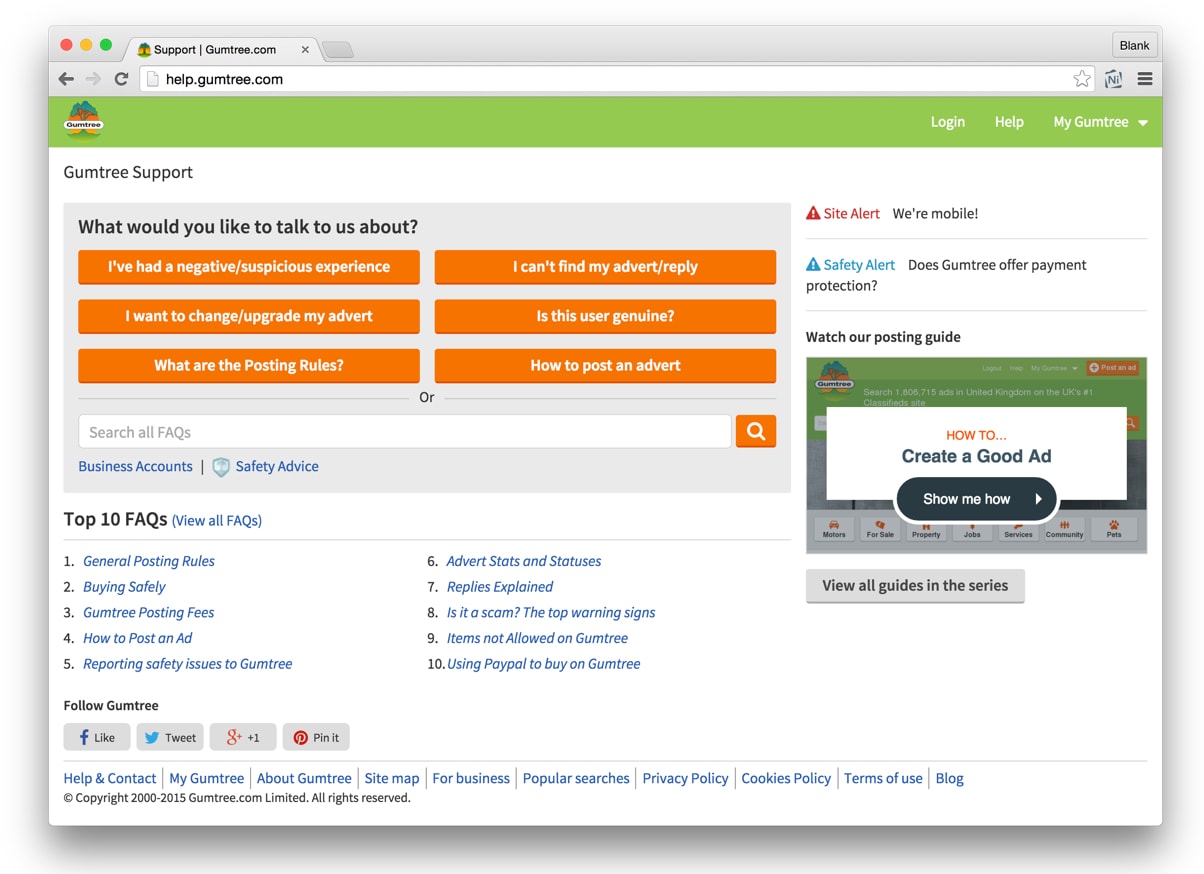1204x874 pixels.
Task: Open Privacy Policy footer link
Action: coord(685,778)
